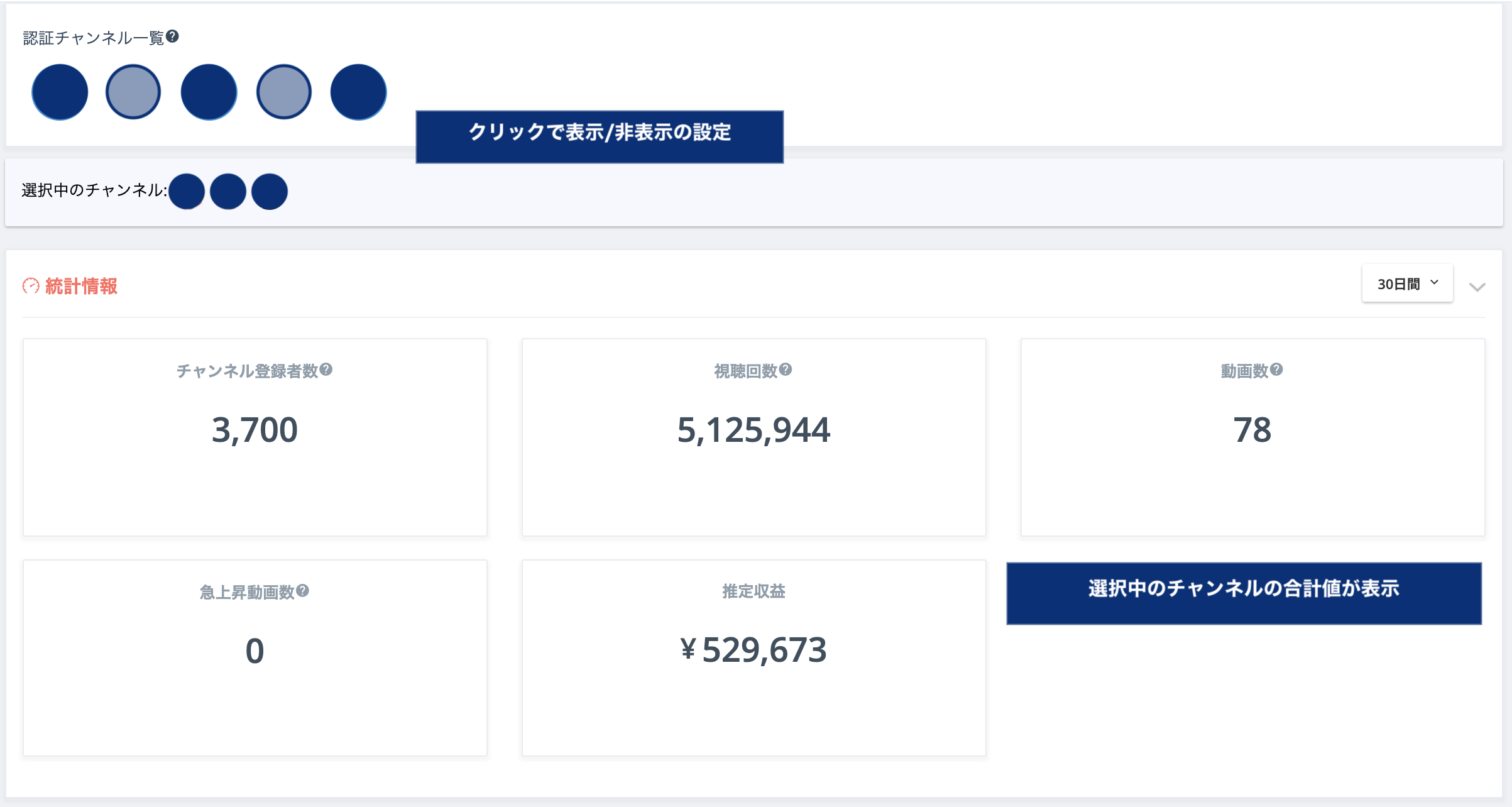Click help icon next to 視聴回数
The image size is (1512, 807).
[x=786, y=370]
